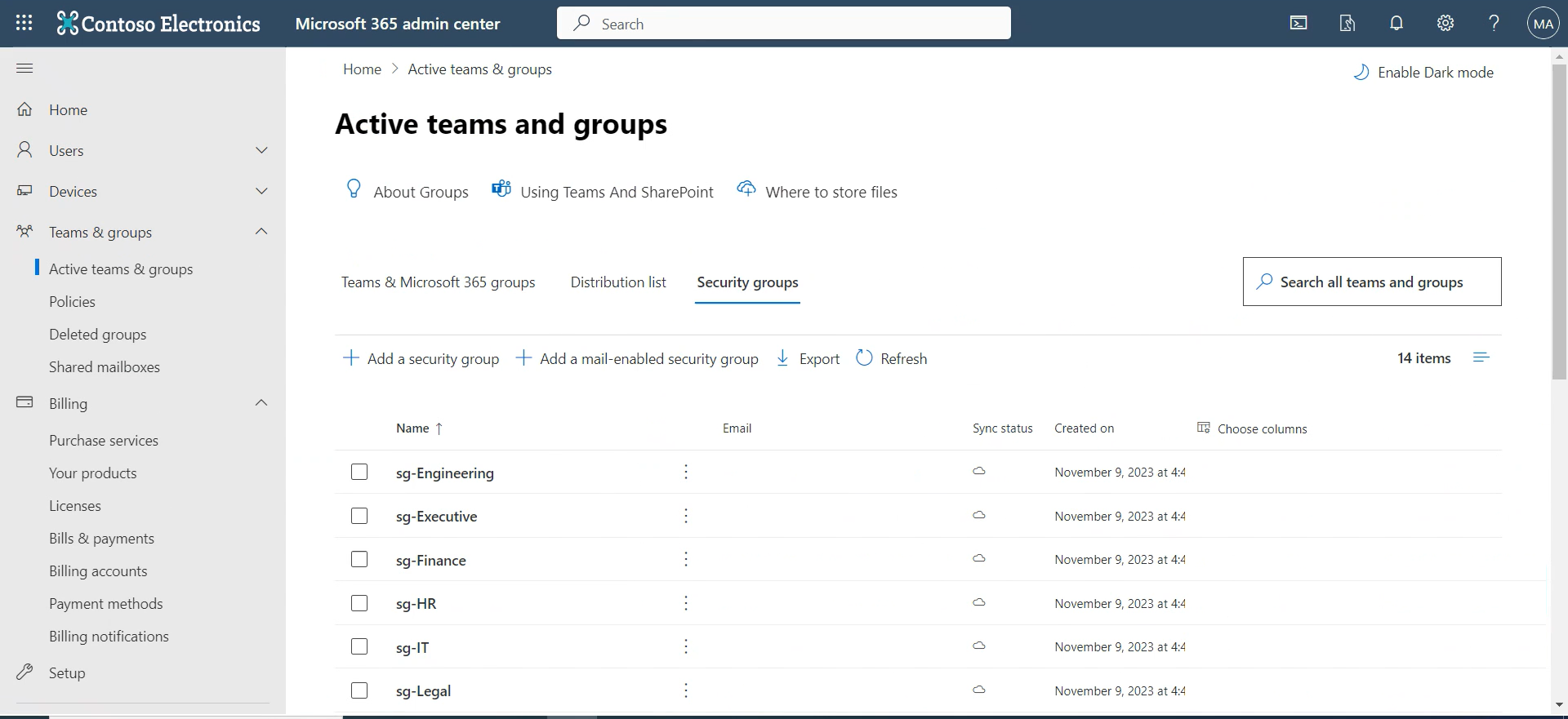1568x719 pixels.
Task: Collapse the navigation hamburger menu
Action: point(24,68)
